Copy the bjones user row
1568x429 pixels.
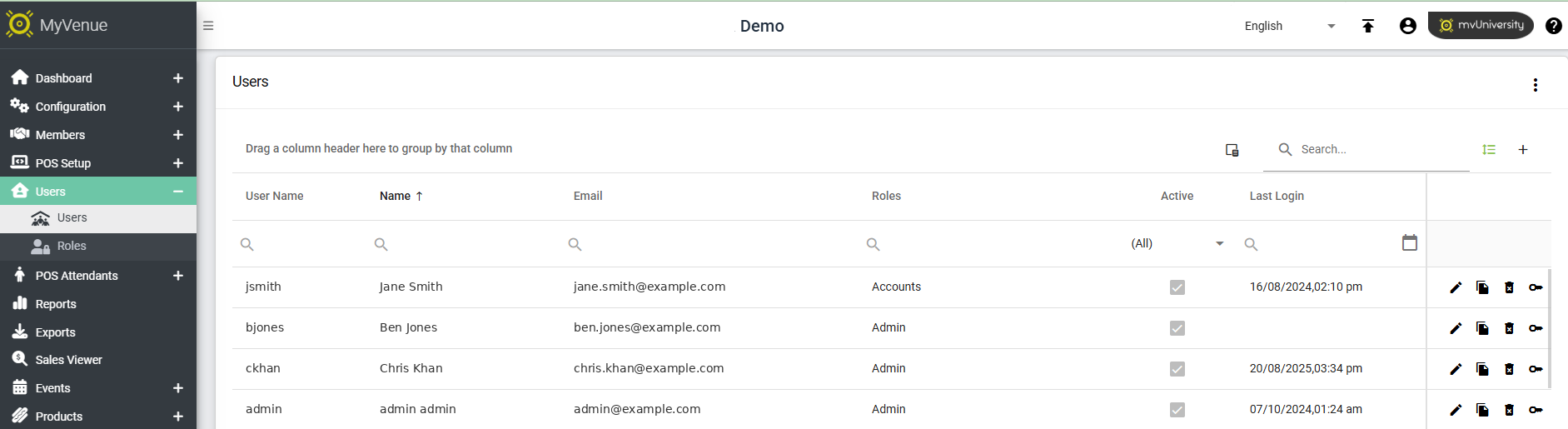(x=1482, y=328)
